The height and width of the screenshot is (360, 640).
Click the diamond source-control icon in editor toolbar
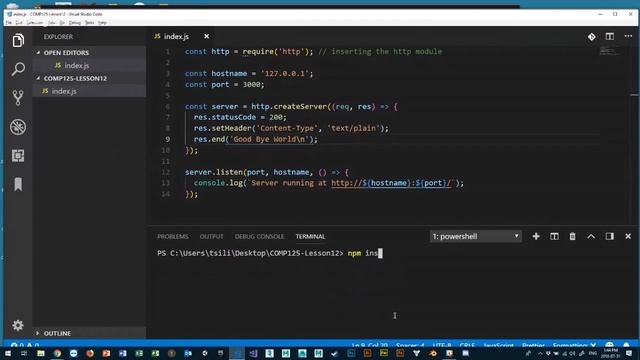tap(591, 37)
